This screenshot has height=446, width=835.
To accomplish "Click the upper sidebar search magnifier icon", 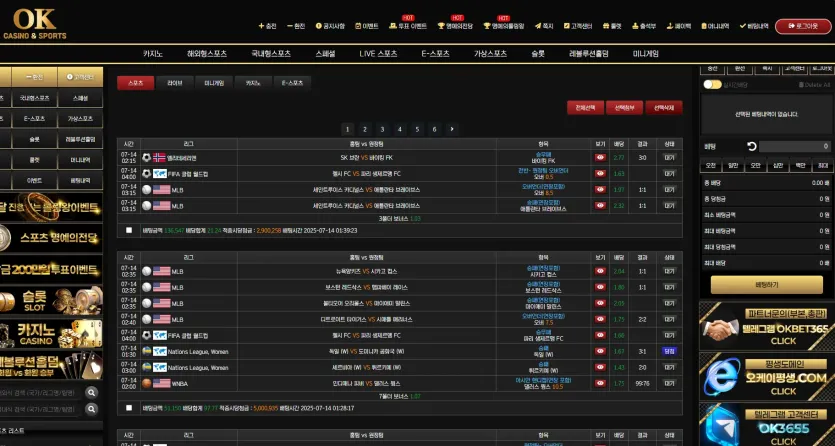I will (92, 393).
